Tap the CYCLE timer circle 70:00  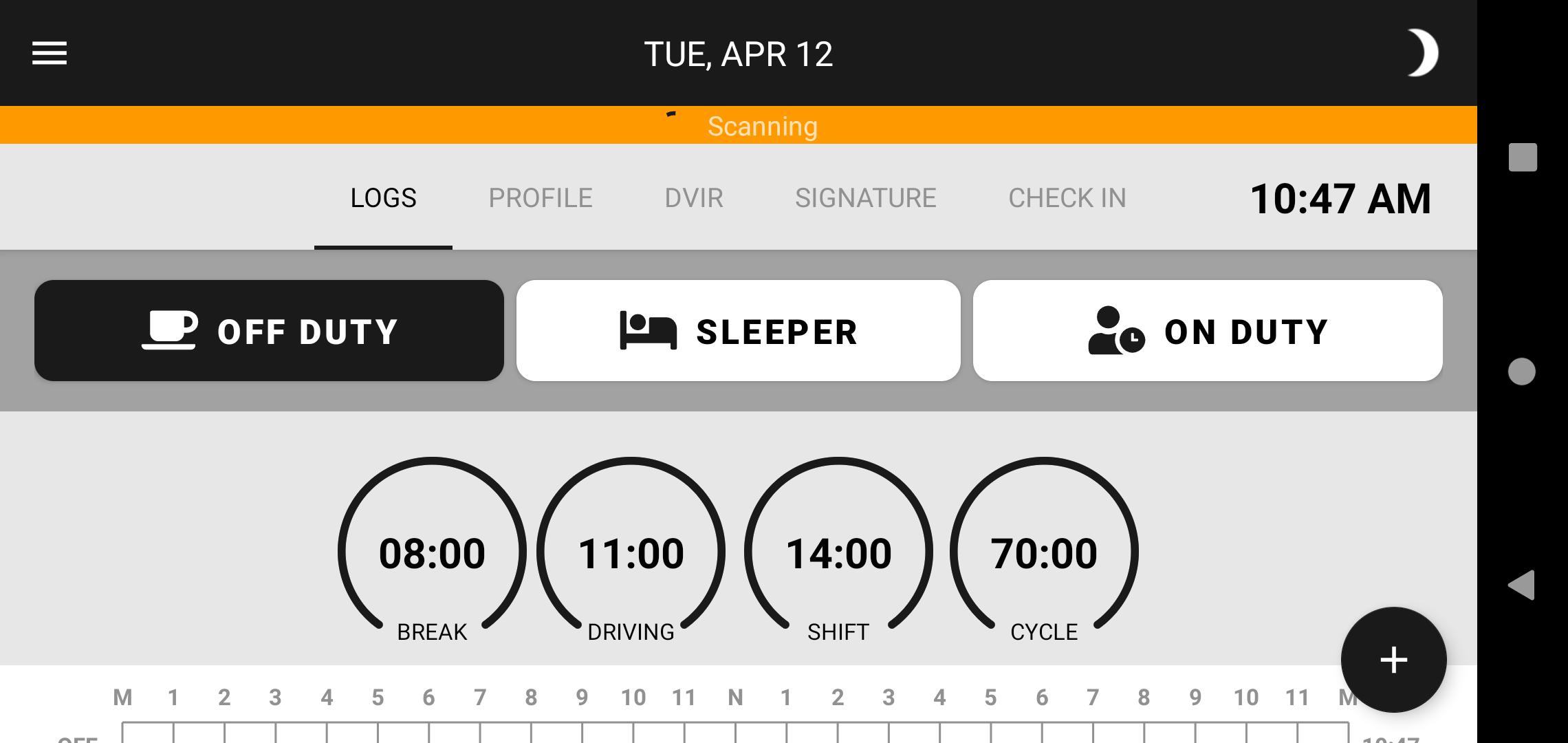click(1043, 553)
